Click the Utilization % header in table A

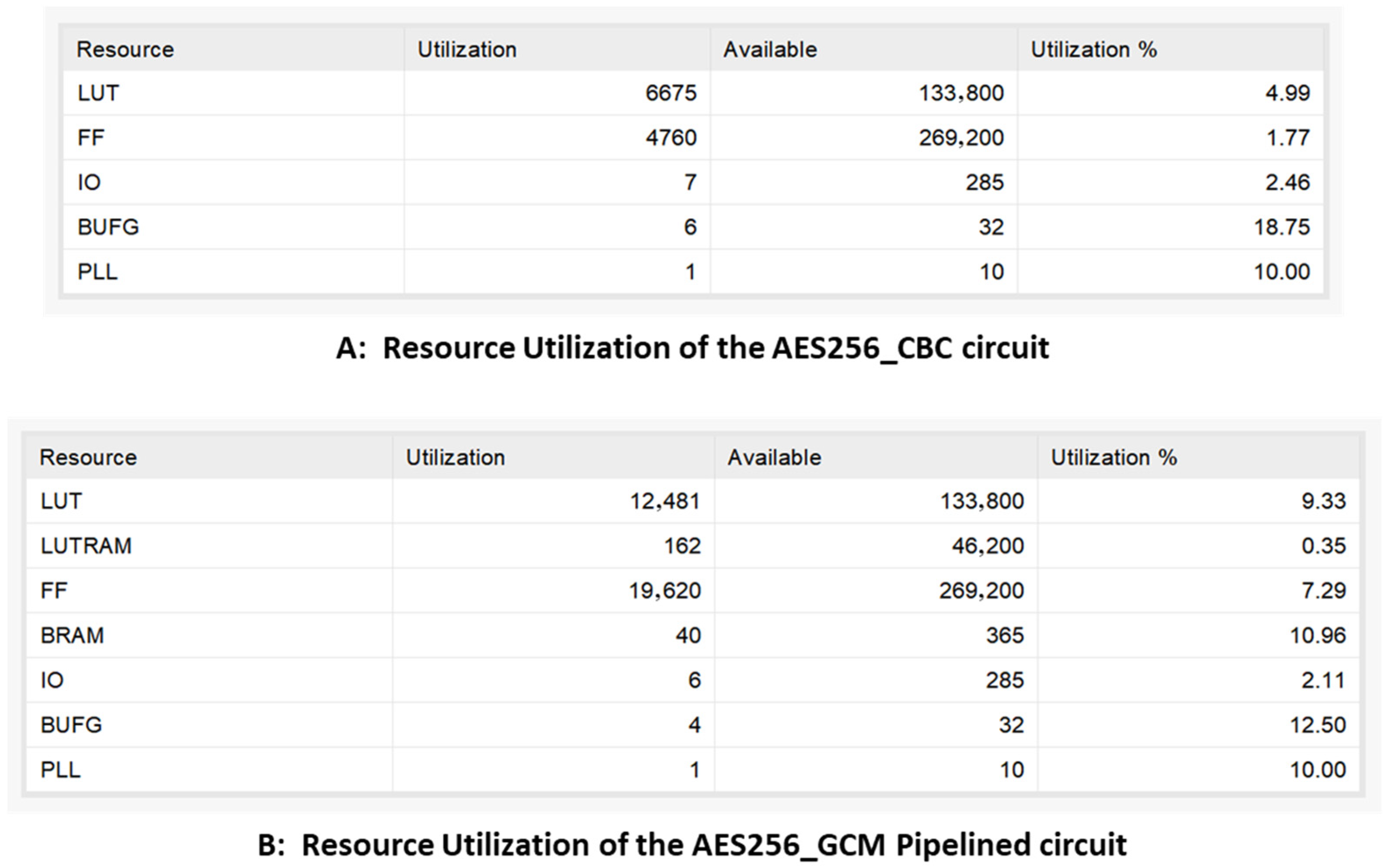(1093, 50)
